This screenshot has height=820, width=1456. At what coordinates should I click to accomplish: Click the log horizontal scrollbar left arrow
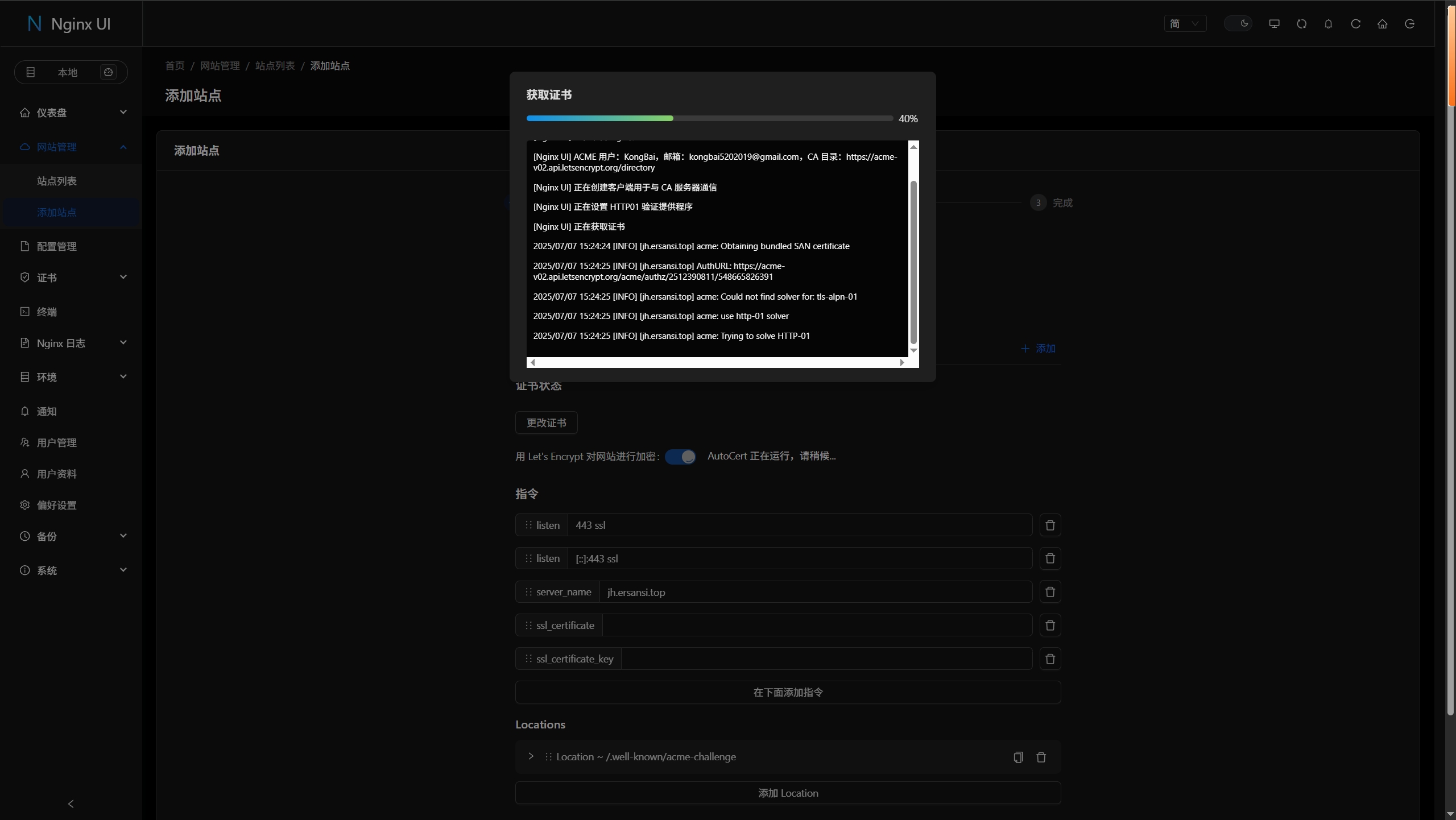coord(532,362)
